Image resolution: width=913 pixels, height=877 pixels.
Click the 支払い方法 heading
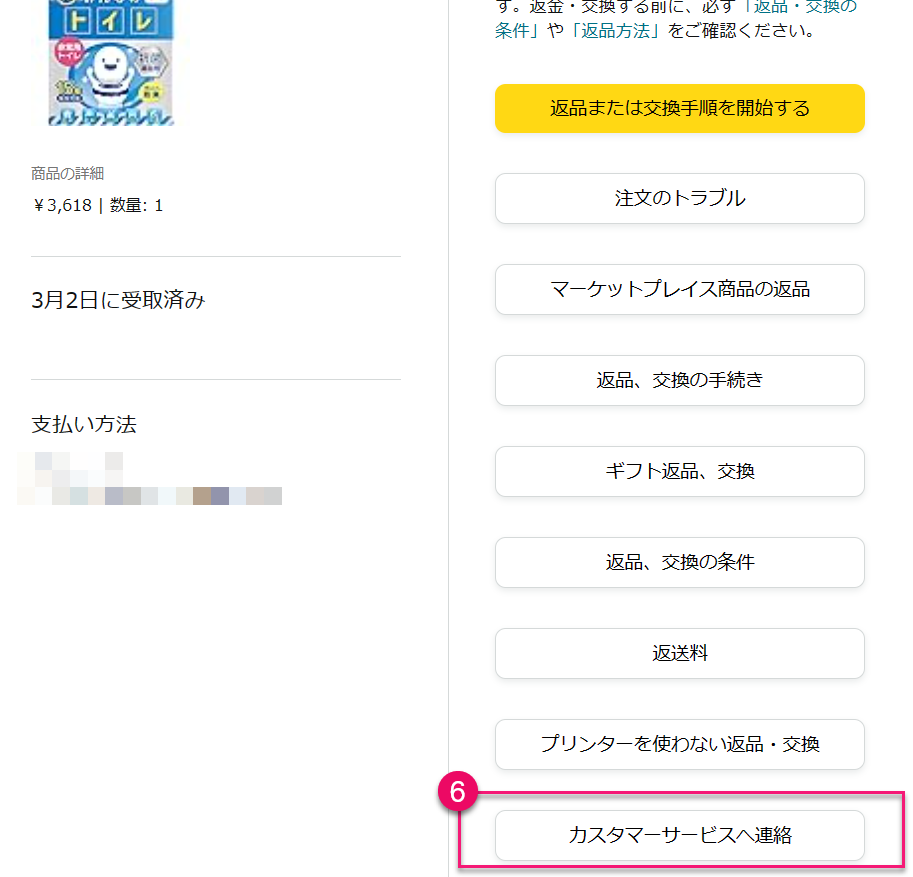point(84,424)
